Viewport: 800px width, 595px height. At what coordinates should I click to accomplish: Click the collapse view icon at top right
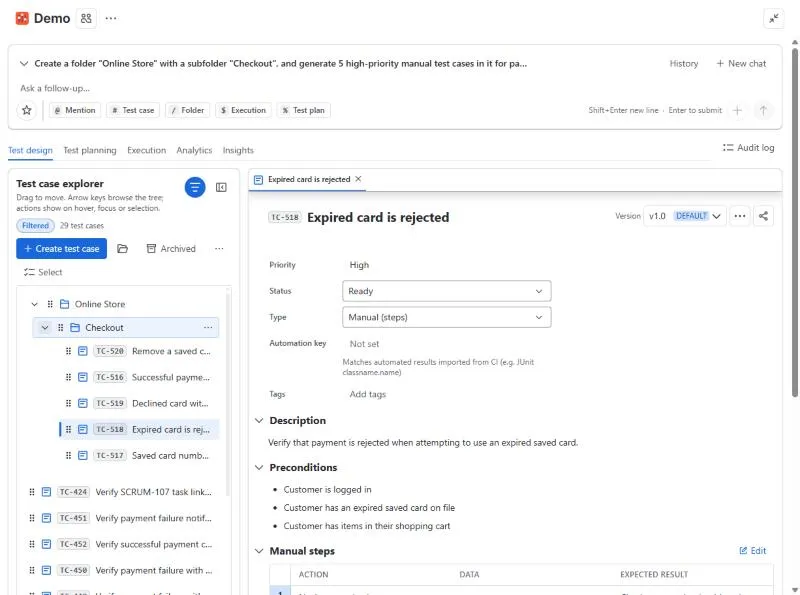(773, 19)
